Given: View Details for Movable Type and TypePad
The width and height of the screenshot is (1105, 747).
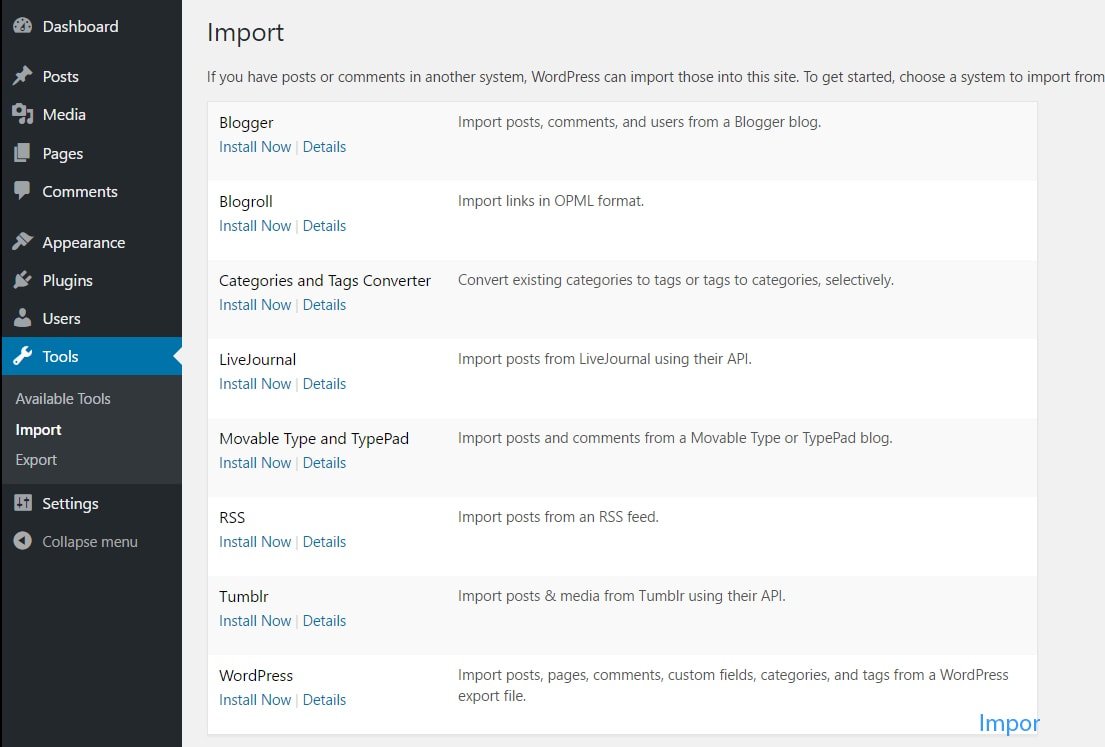Looking at the screenshot, I should pyautogui.click(x=324, y=462).
